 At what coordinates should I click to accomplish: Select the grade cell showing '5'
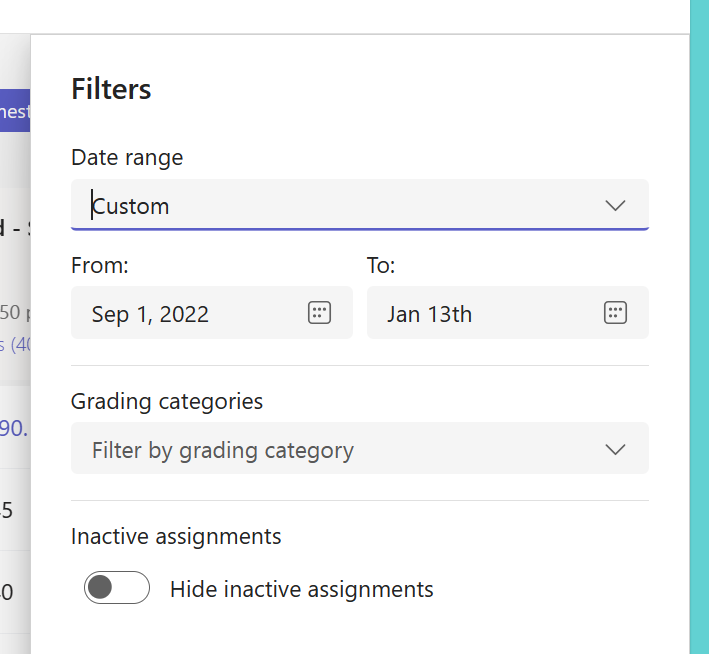pos(8,510)
